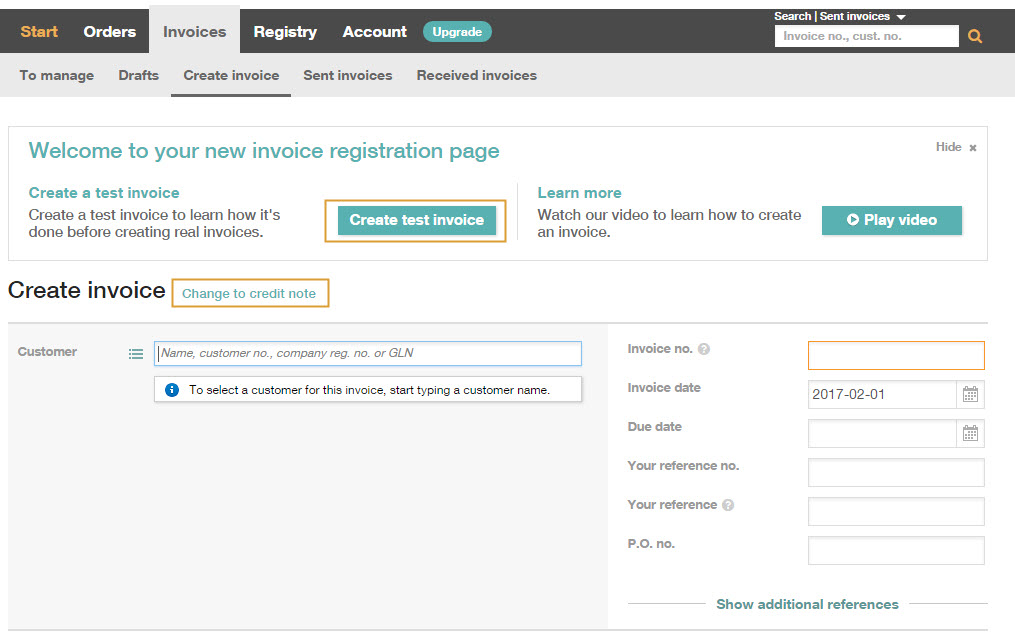Close the welcome panel with the x icon
1015x637 pixels.
click(x=973, y=148)
